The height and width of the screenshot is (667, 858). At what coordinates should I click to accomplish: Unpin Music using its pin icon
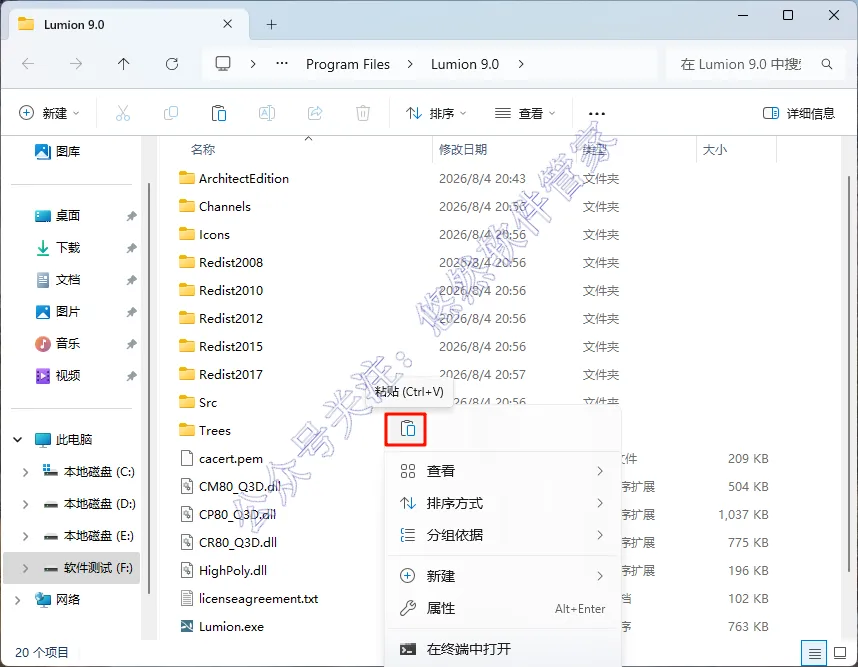[131, 344]
